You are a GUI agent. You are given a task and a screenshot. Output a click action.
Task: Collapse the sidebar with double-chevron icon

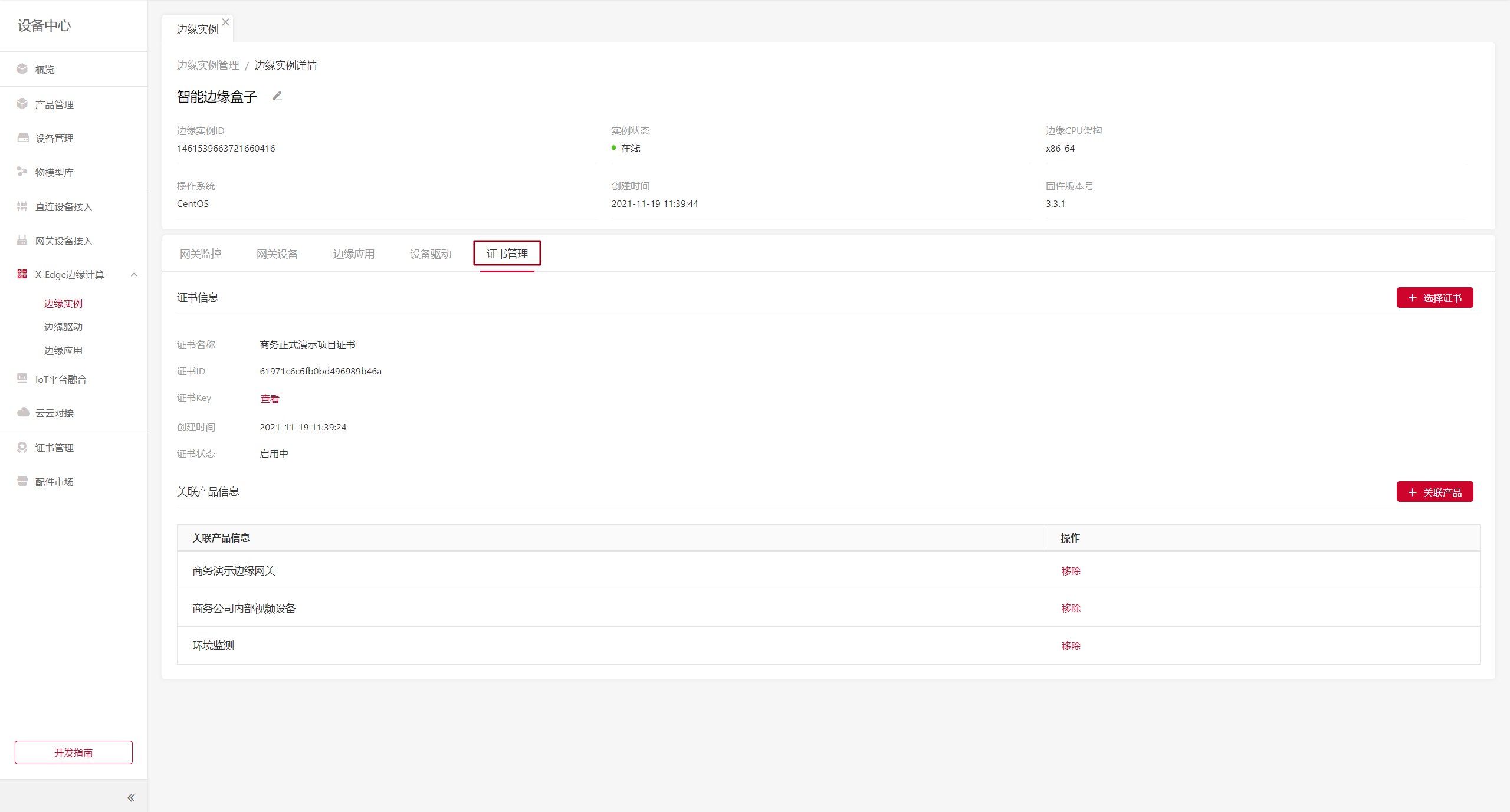(x=131, y=798)
